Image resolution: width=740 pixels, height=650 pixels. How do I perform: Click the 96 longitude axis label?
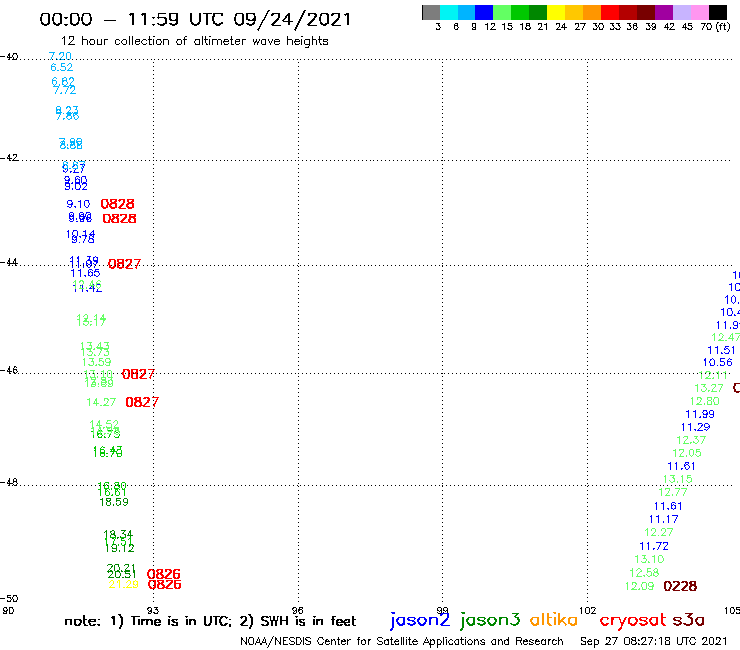click(x=297, y=611)
